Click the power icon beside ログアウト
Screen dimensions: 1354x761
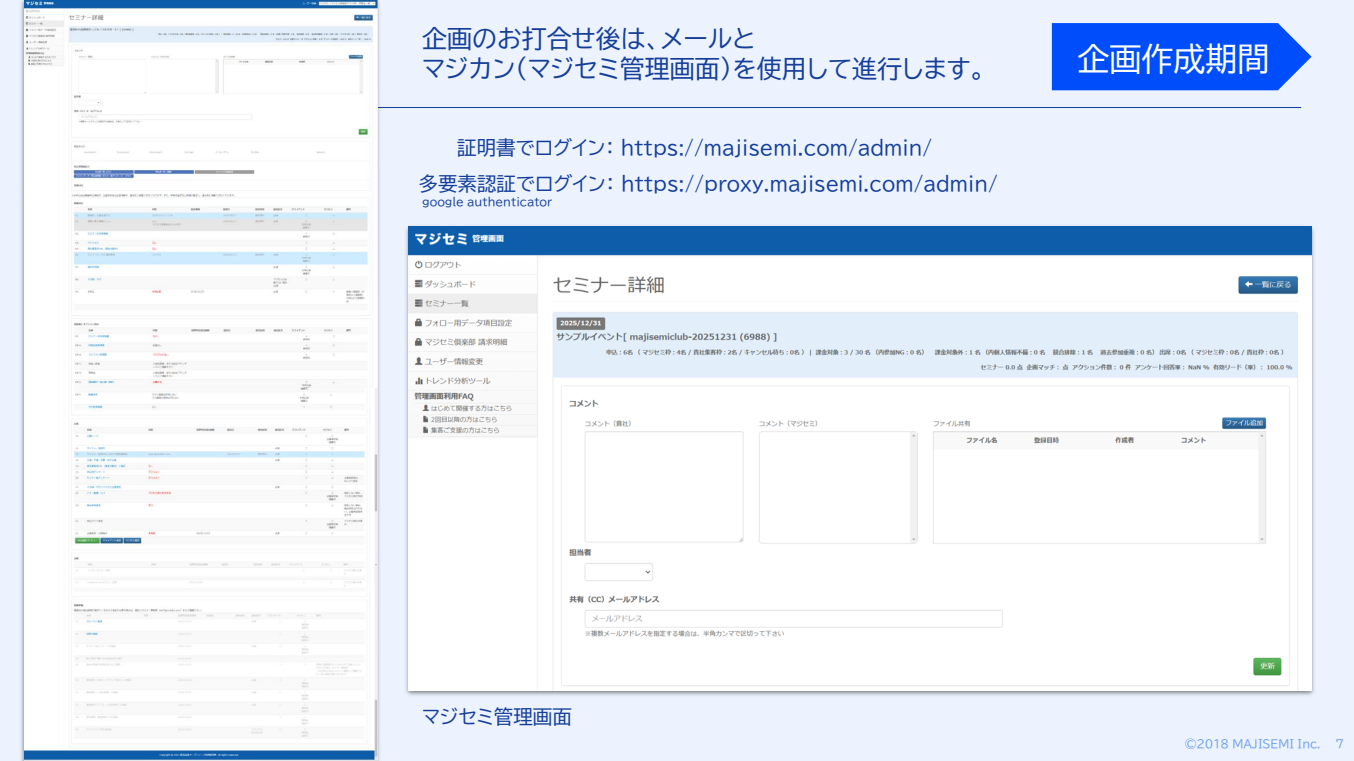click(419, 265)
